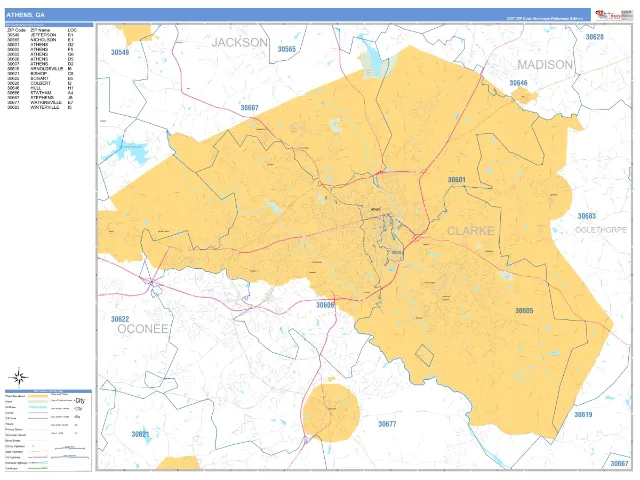Select the STATHAM row in ZIP table
The image size is (640, 480).
point(41,93)
